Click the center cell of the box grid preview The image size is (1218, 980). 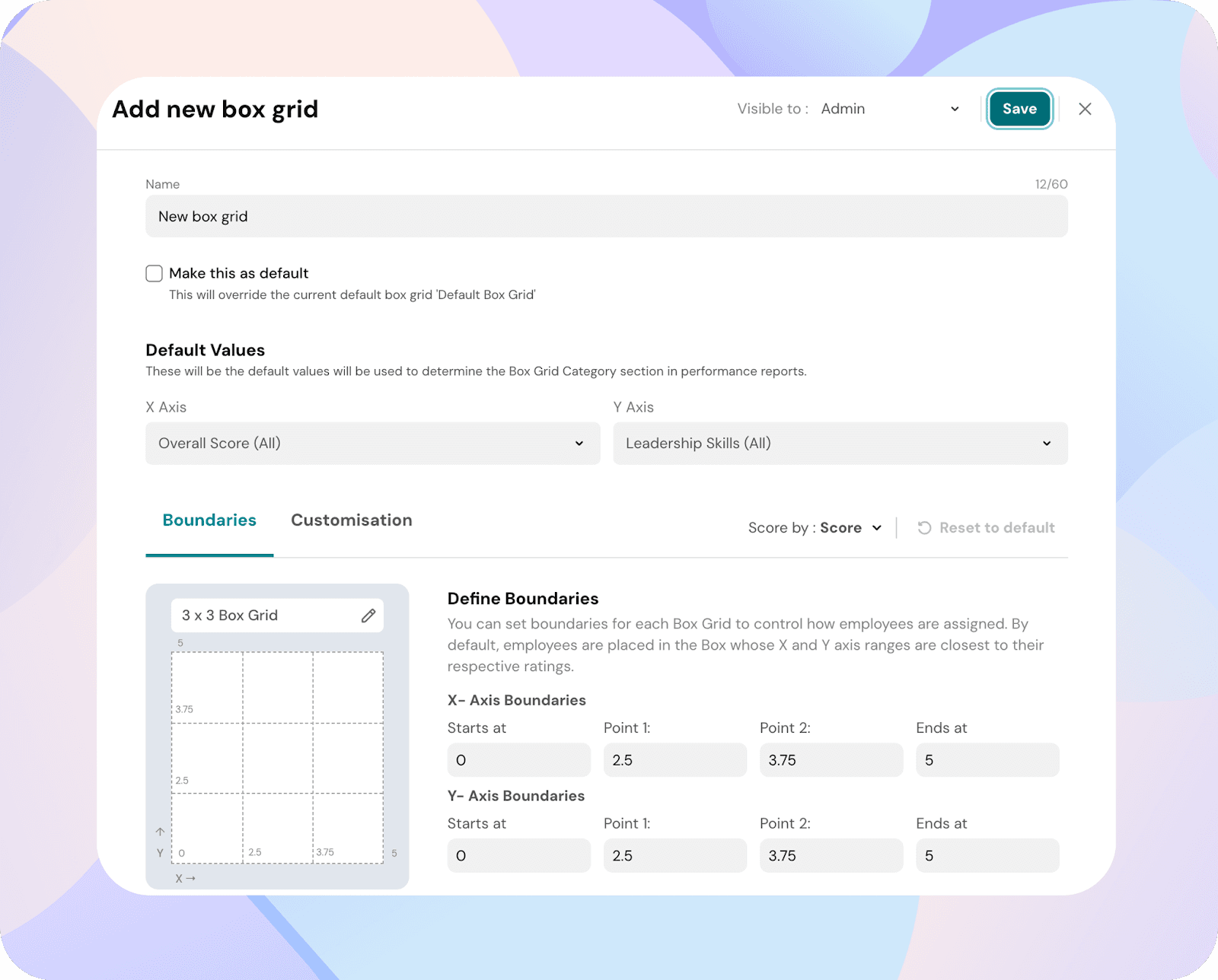tap(278, 758)
